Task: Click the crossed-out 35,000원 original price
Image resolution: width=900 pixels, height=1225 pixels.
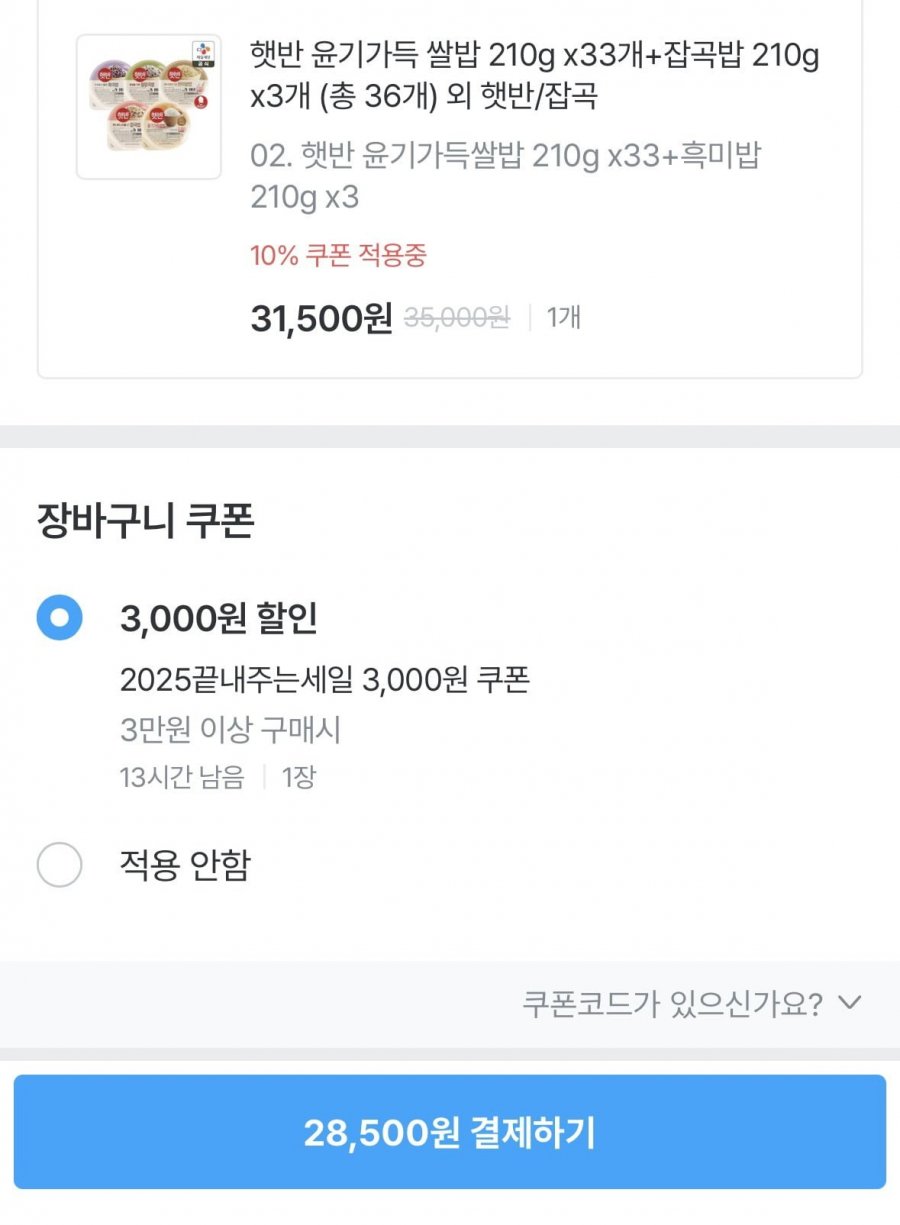Action: 456,318
